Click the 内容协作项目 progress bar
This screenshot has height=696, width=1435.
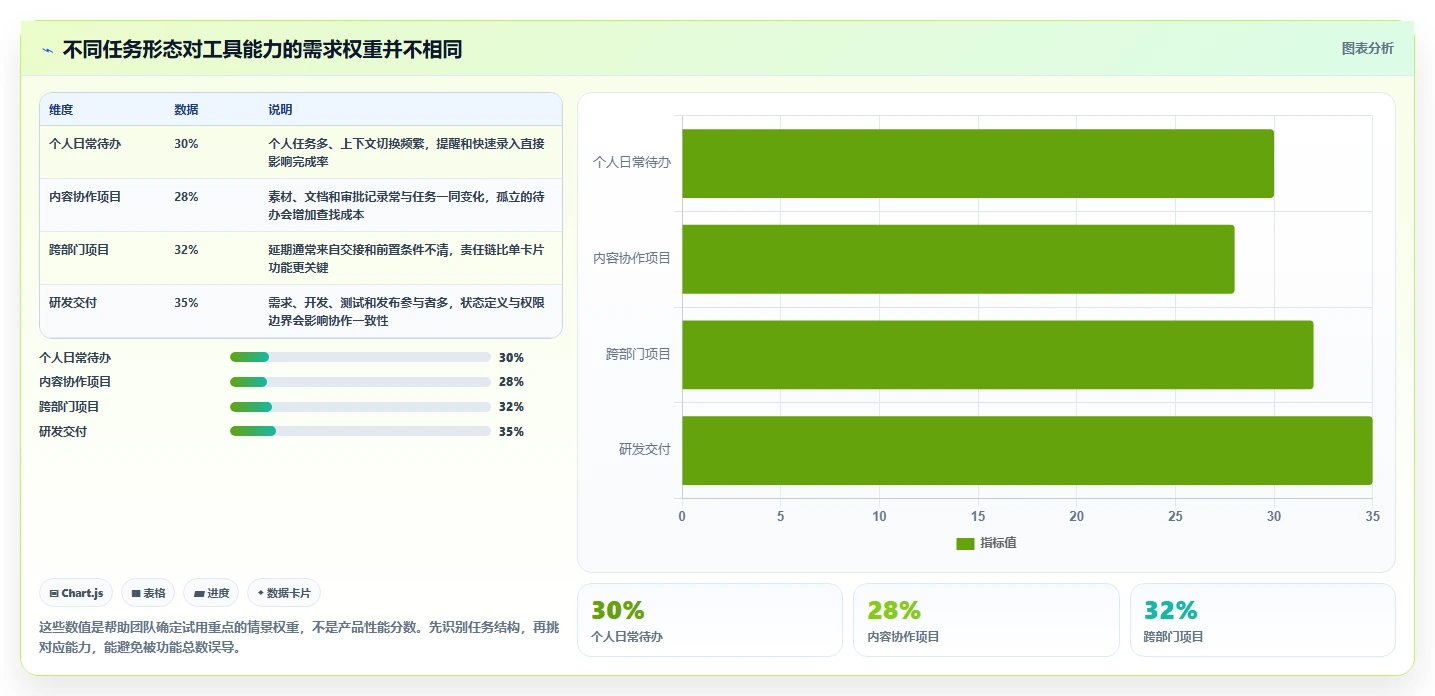[360, 382]
